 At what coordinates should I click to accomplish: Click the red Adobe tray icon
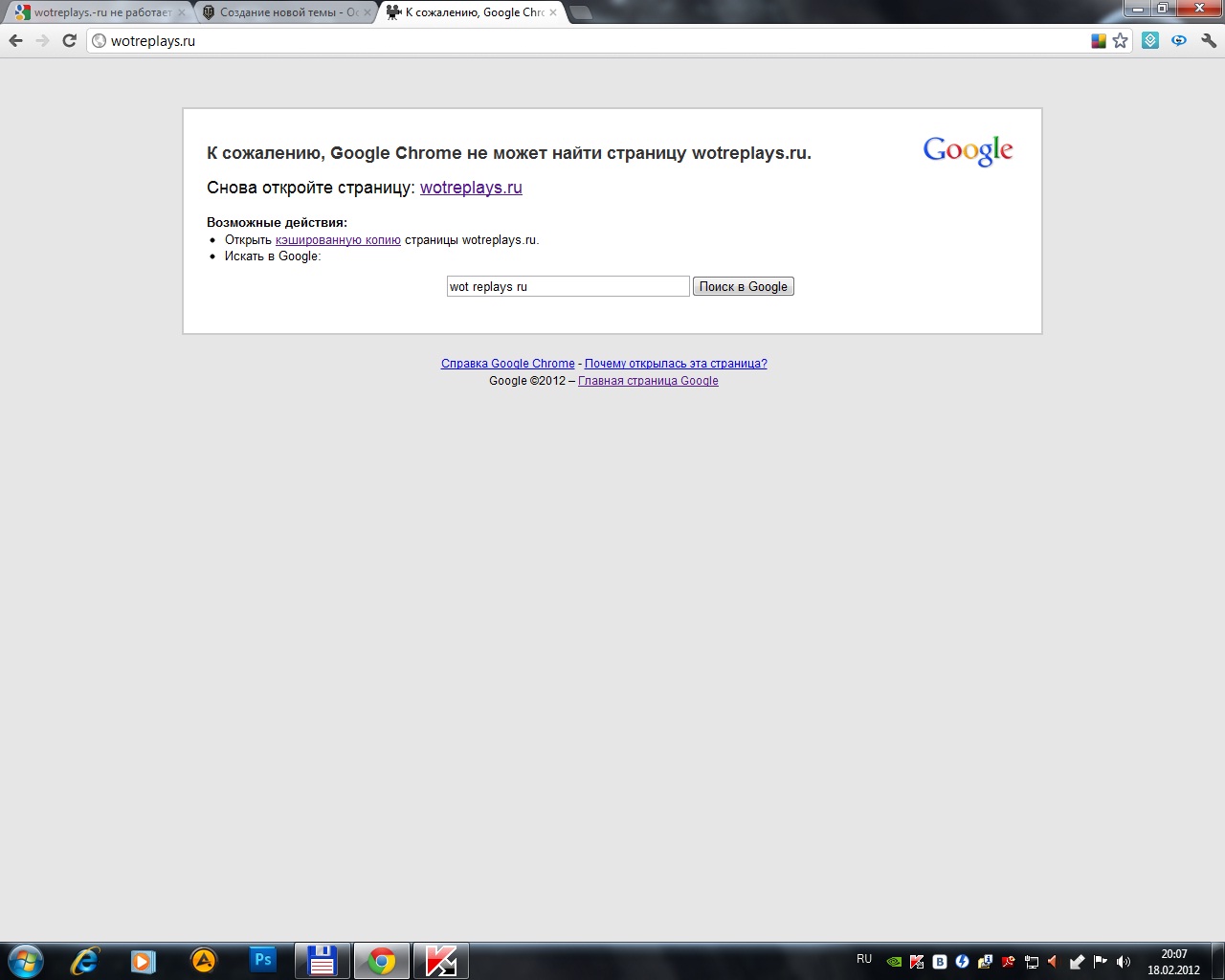[1009, 962]
